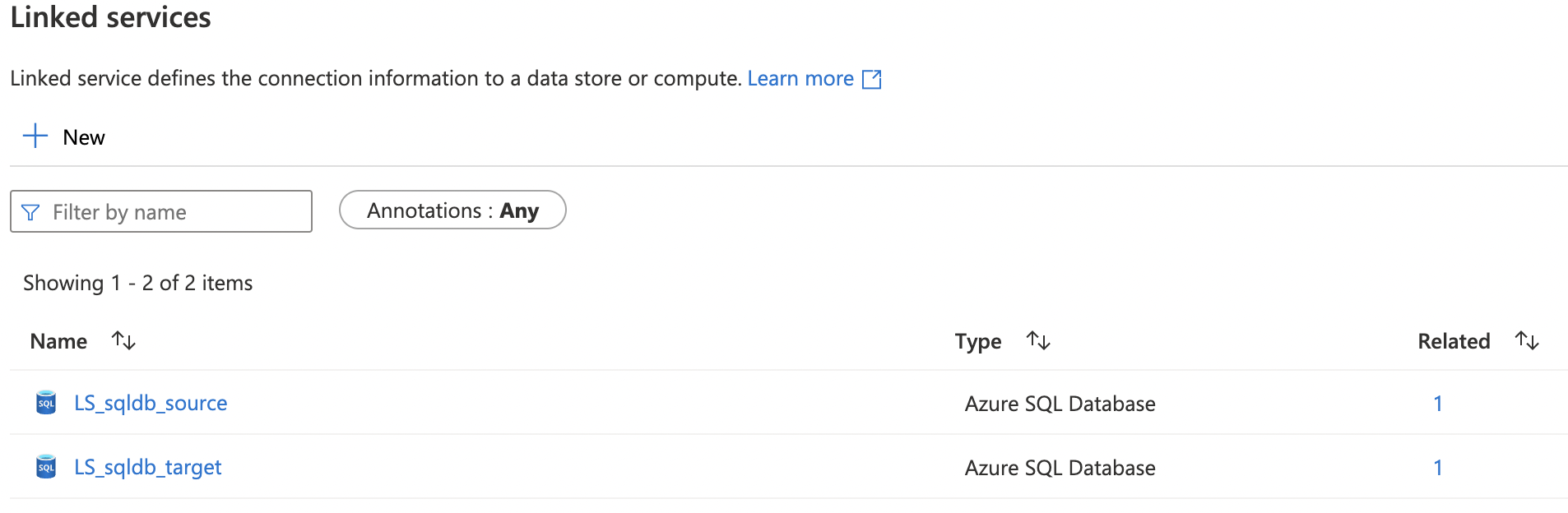
Task: Open the LS_sqldb_target linked service
Action: [x=148, y=467]
